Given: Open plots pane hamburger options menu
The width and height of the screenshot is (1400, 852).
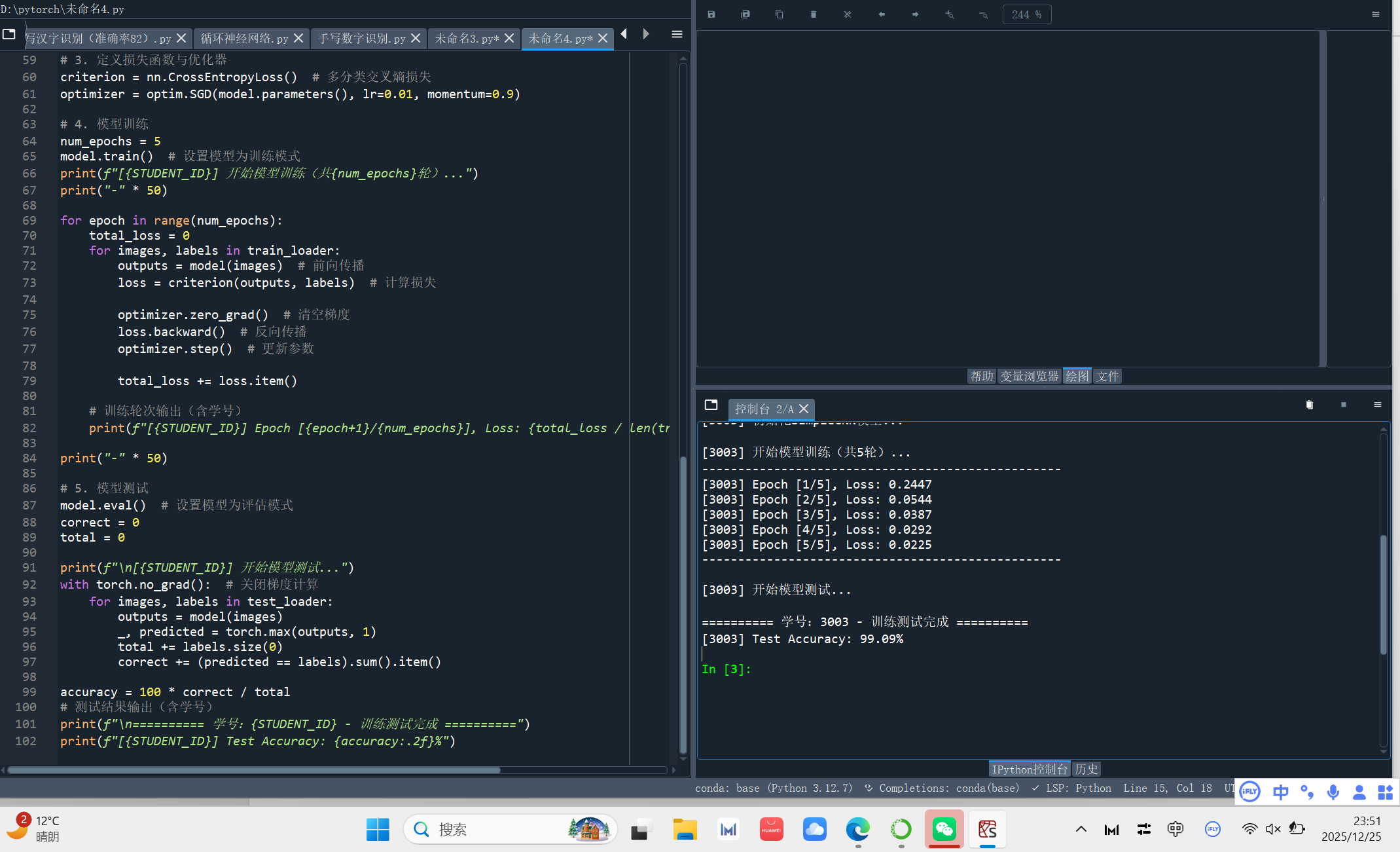Looking at the screenshot, I should point(1376,14).
